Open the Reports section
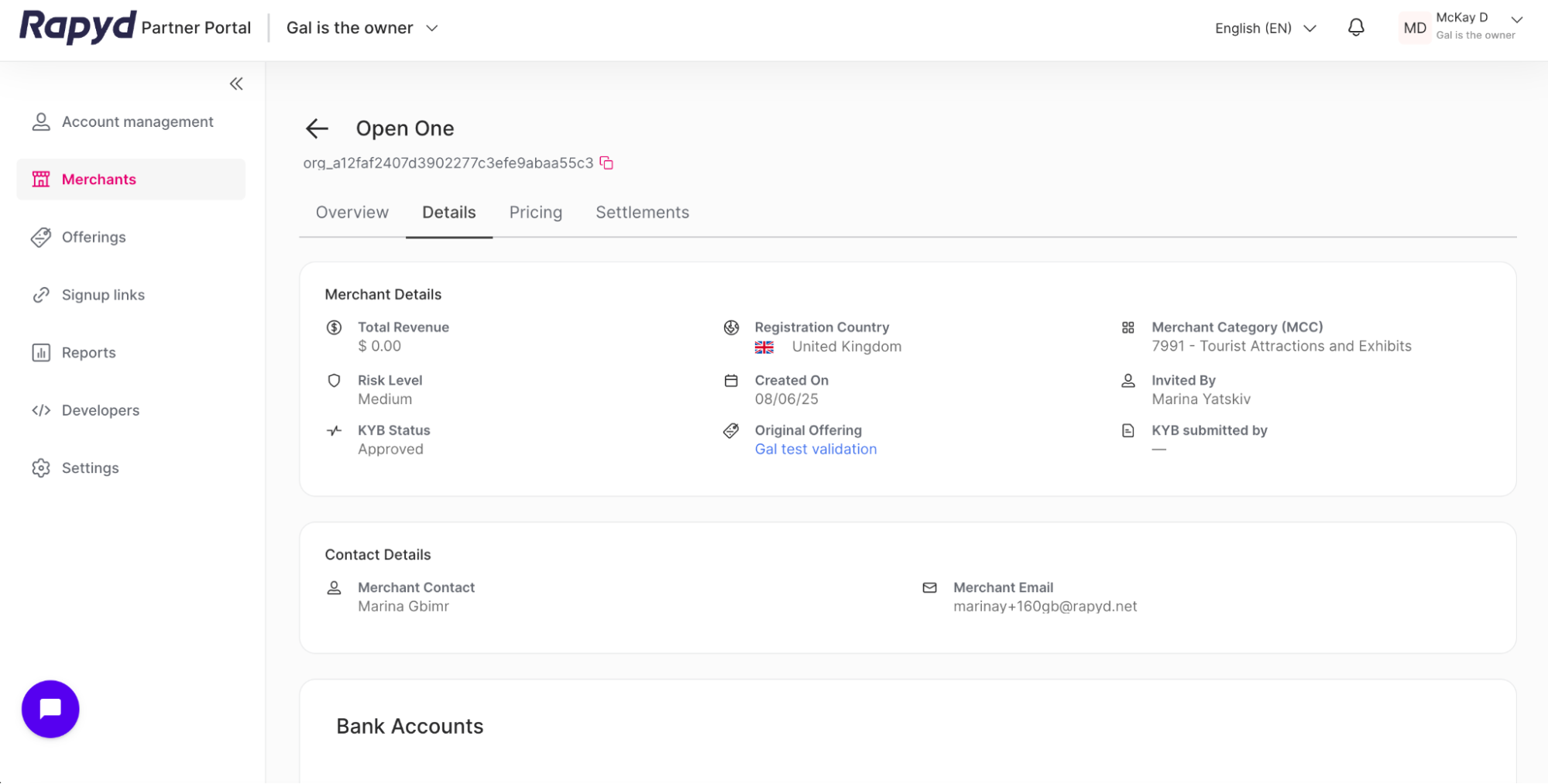The height and width of the screenshot is (784, 1548). click(x=88, y=352)
